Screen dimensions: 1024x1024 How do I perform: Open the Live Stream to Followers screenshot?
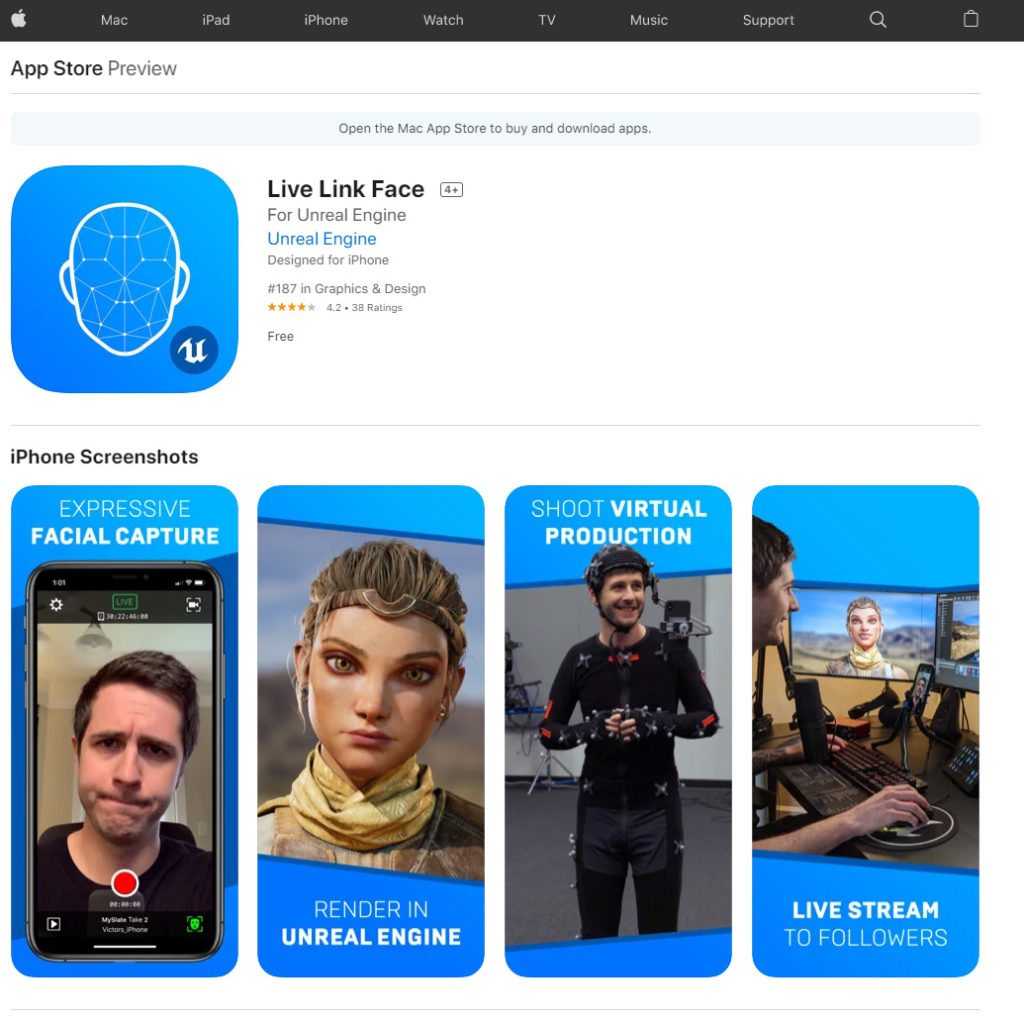pyautogui.click(x=865, y=731)
